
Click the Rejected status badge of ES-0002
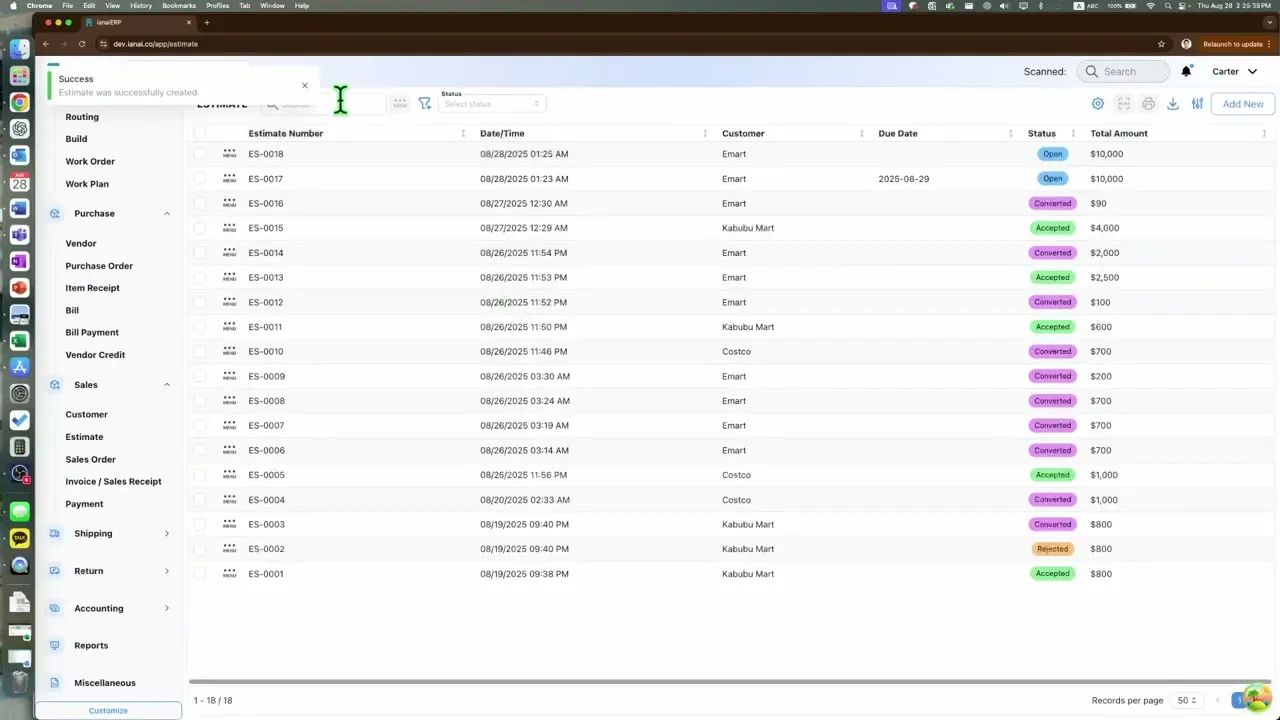tap(1052, 549)
